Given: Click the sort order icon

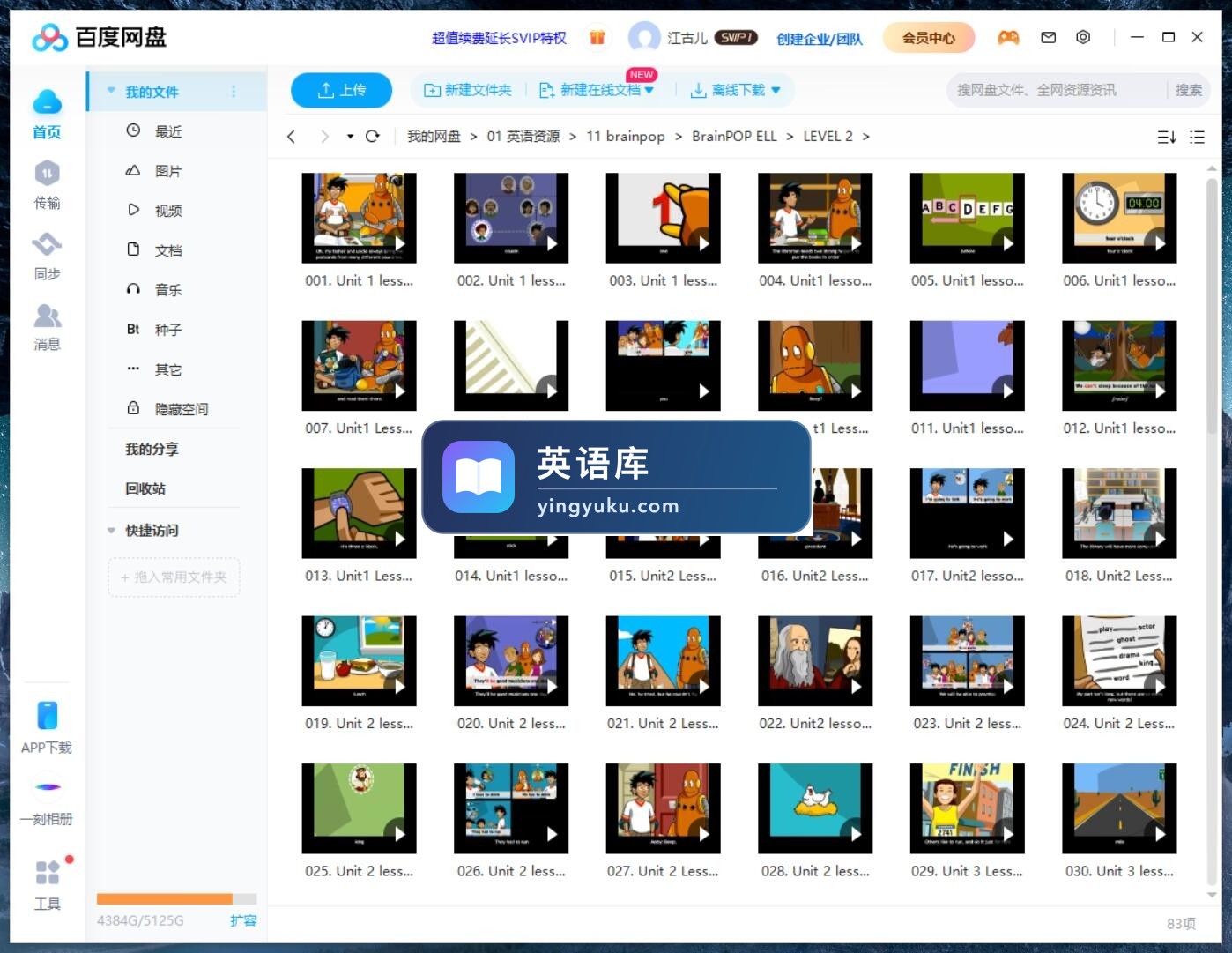Looking at the screenshot, I should click(x=1166, y=137).
